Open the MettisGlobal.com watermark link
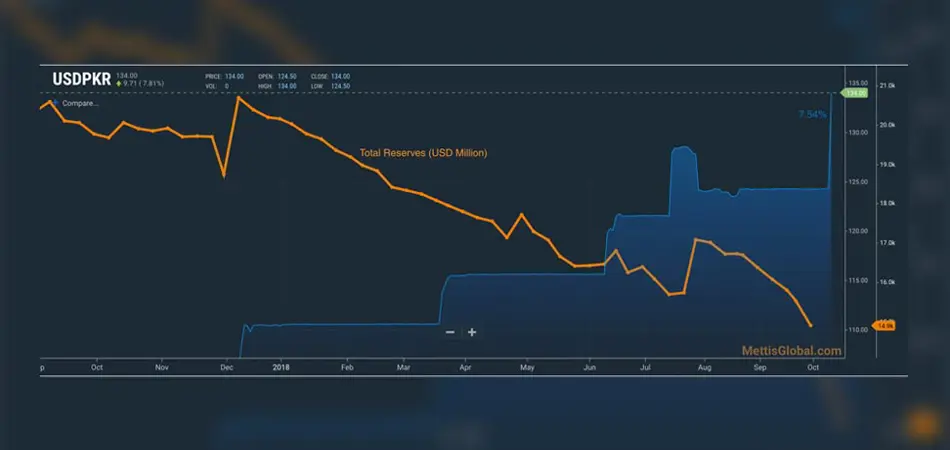Screen dimensions: 950x450 tap(791, 351)
